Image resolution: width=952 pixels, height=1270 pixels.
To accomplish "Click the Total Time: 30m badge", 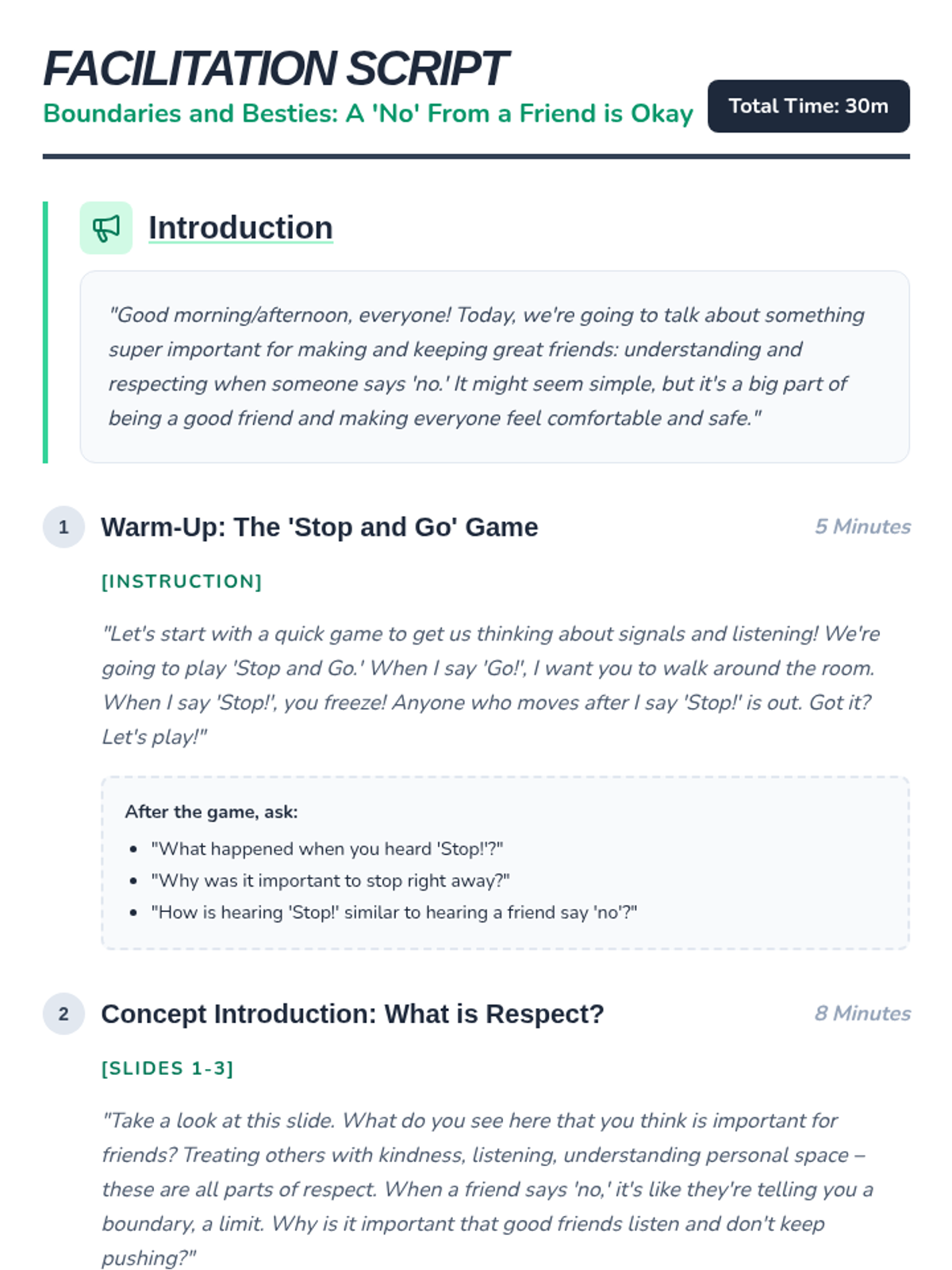I will click(x=808, y=106).
